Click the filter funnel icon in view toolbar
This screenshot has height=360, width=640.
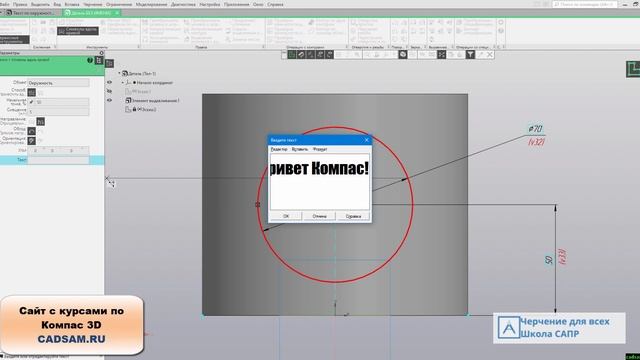[x=470, y=54]
